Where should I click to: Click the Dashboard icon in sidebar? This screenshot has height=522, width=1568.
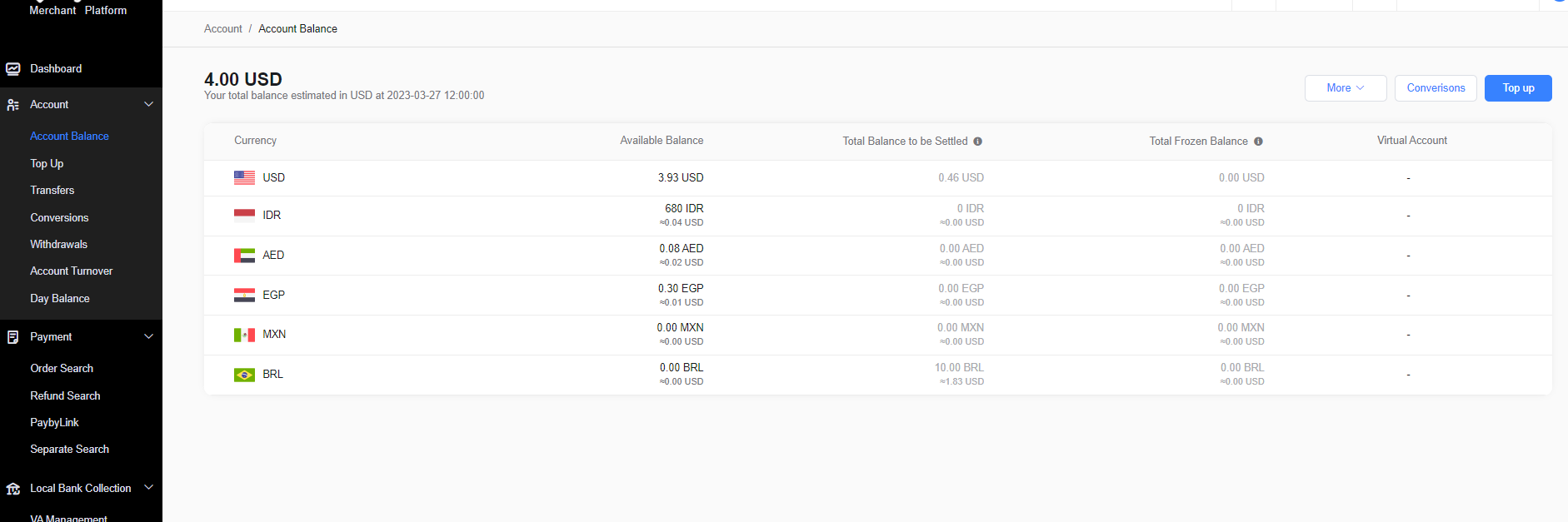click(13, 69)
